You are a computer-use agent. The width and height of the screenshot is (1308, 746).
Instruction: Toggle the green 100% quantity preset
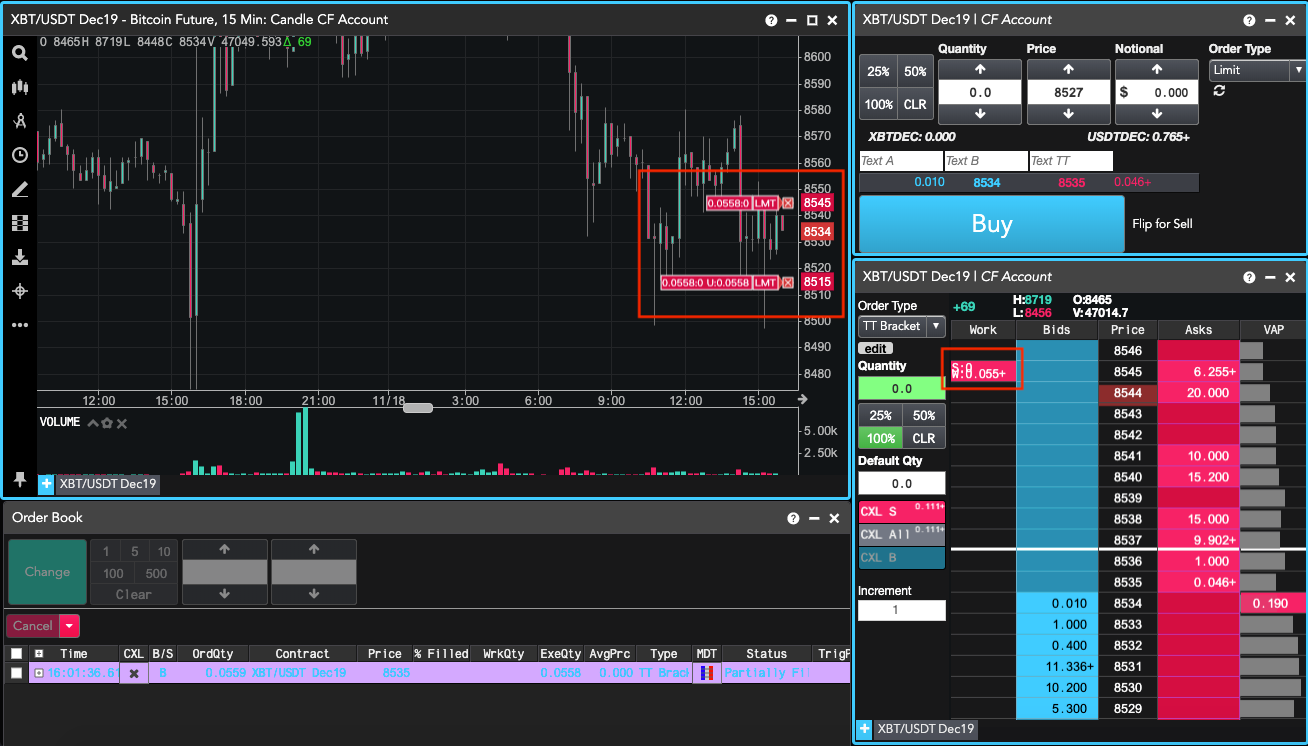(x=880, y=438)
